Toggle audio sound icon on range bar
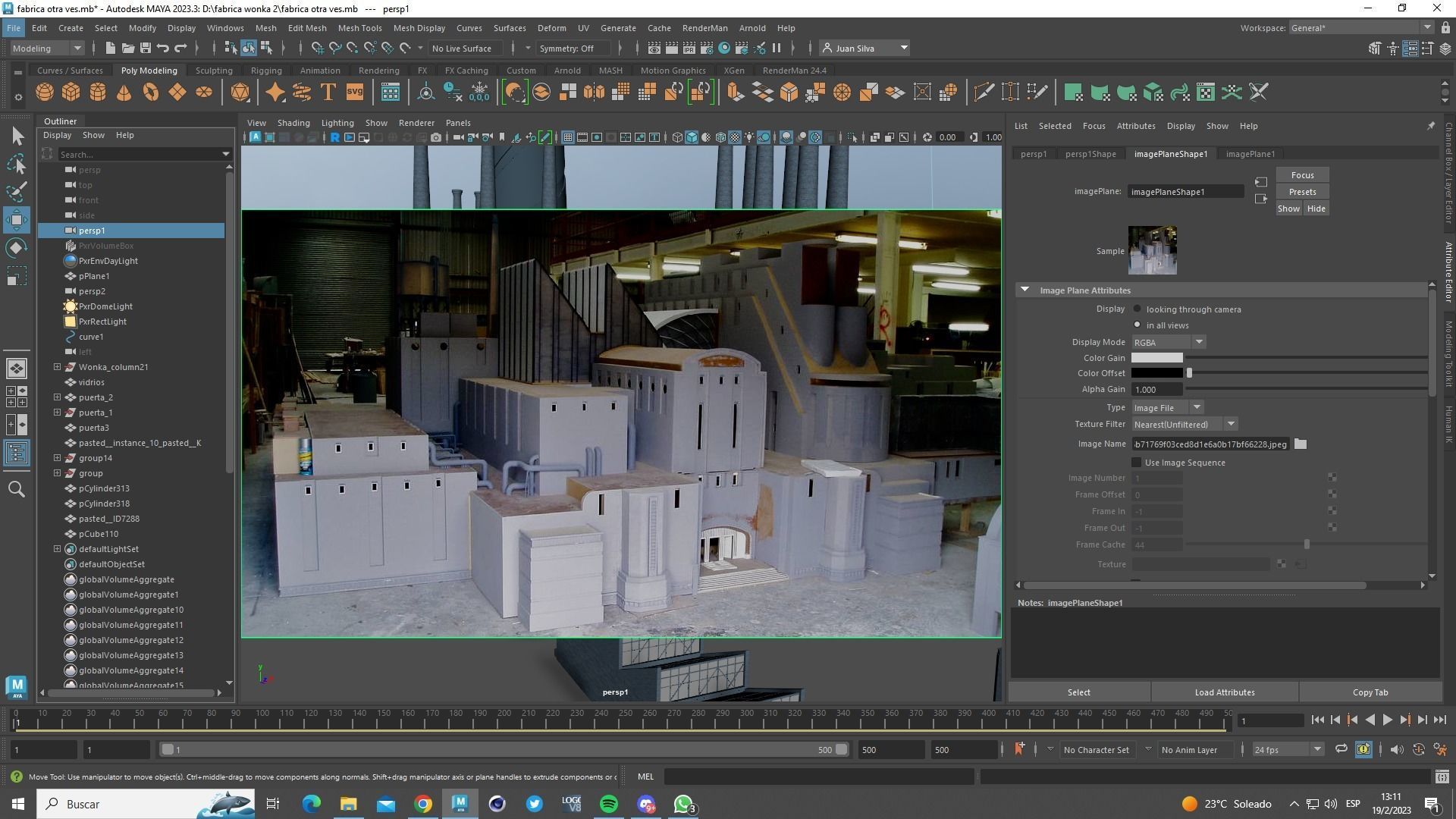1456x819 pixels. [x=1396, y=749]
